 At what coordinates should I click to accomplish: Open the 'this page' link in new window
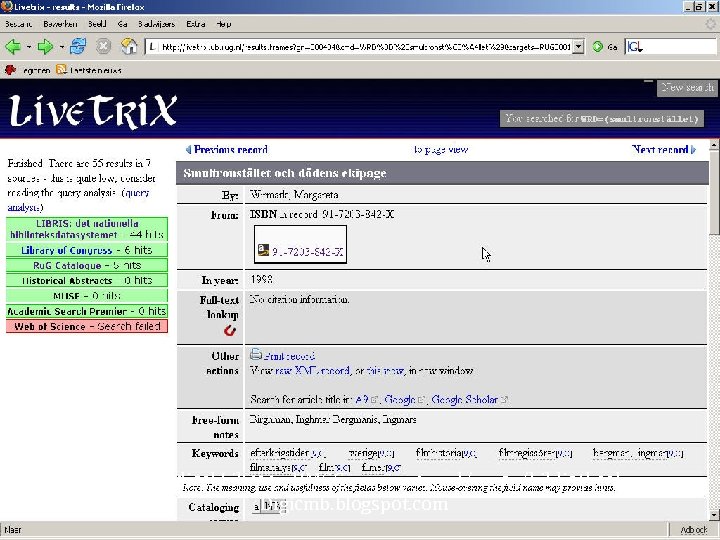(x=386, y=371)
